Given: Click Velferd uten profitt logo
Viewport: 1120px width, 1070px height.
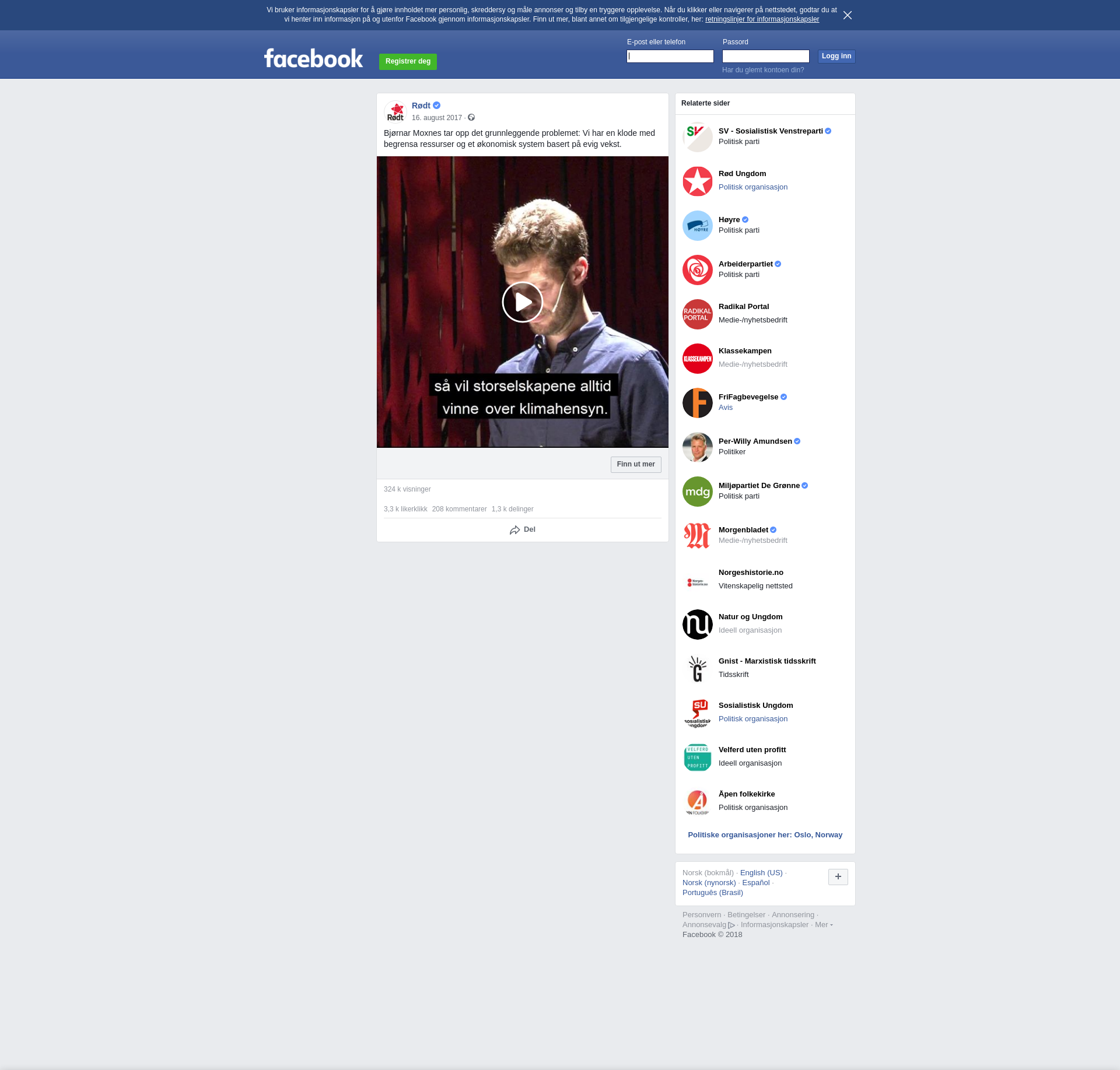Looking at the screenshot, I should point(697,757).
